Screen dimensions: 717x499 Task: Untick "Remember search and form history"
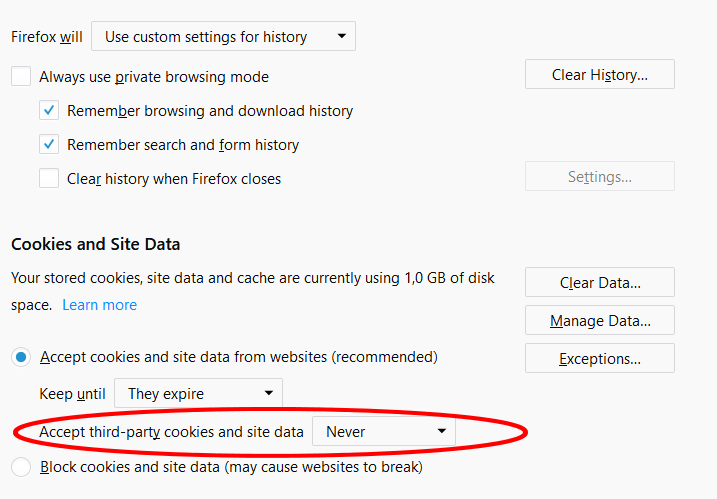49,145
